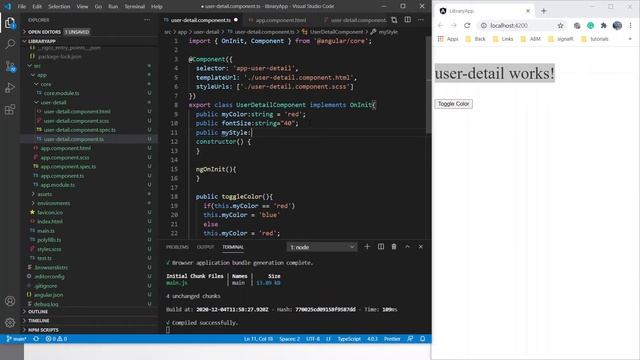The image size is (640, 360).
Task: Click main branch in status bar
Action: [x=16, y=339]
